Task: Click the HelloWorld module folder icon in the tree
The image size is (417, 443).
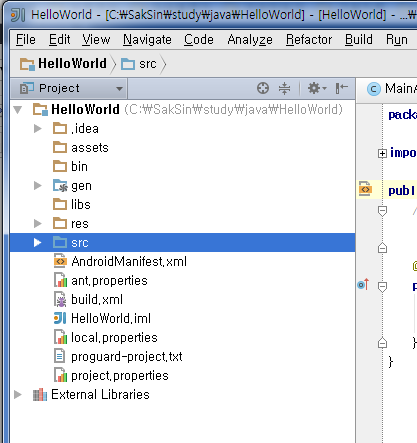Action: pyautogui.click(x=40, y=109)
